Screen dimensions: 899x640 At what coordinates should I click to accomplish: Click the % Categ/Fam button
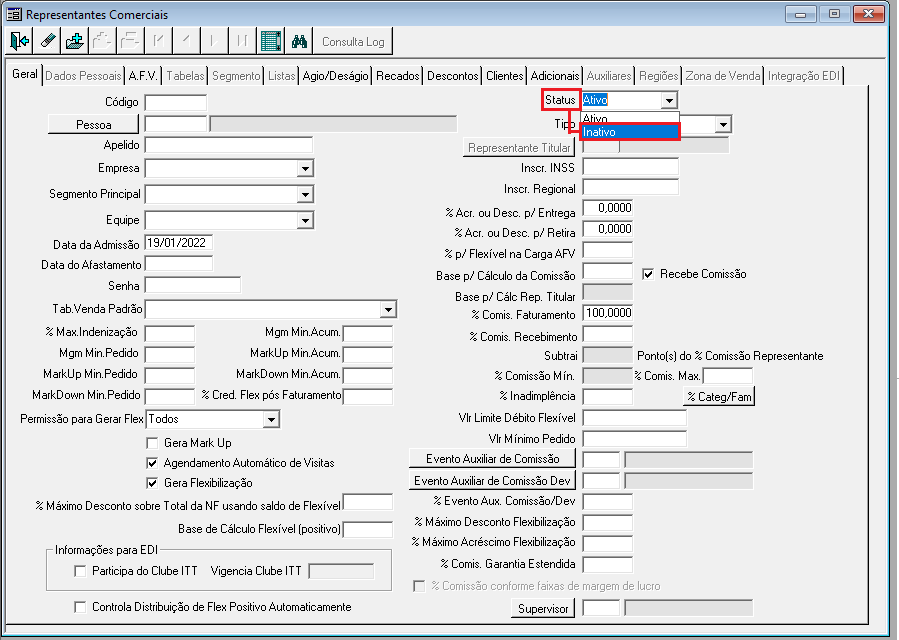pyautogui.click(x=719, y=396)
